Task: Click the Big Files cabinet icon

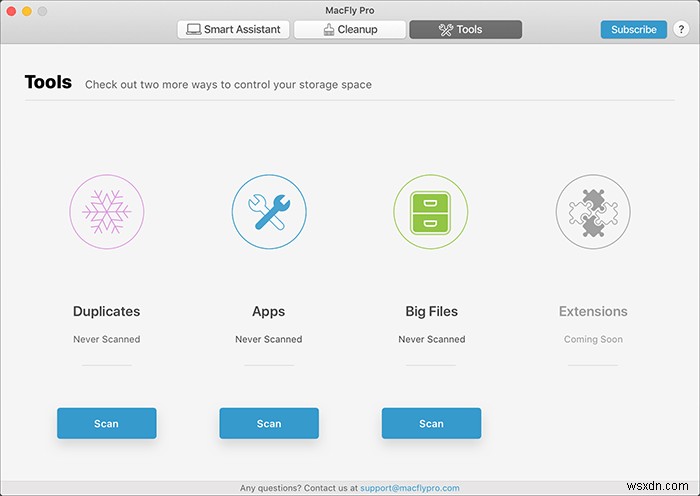Action: pyautogui.click(x=431, y=212)
